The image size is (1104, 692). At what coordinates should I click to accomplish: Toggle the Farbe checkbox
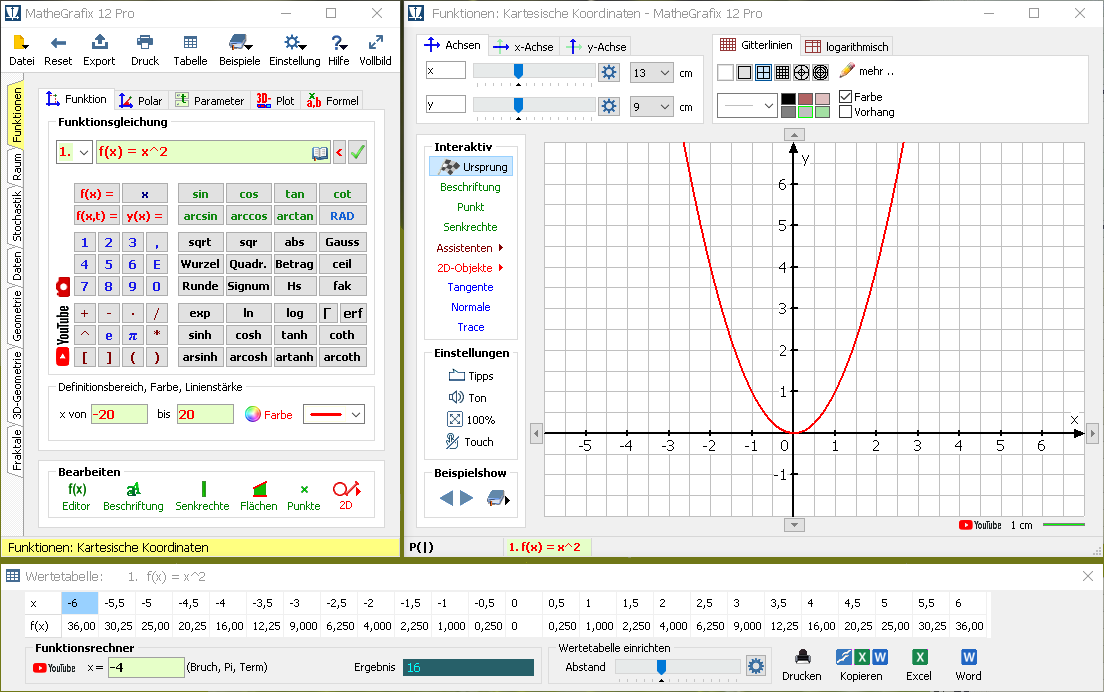pos(846,96)
